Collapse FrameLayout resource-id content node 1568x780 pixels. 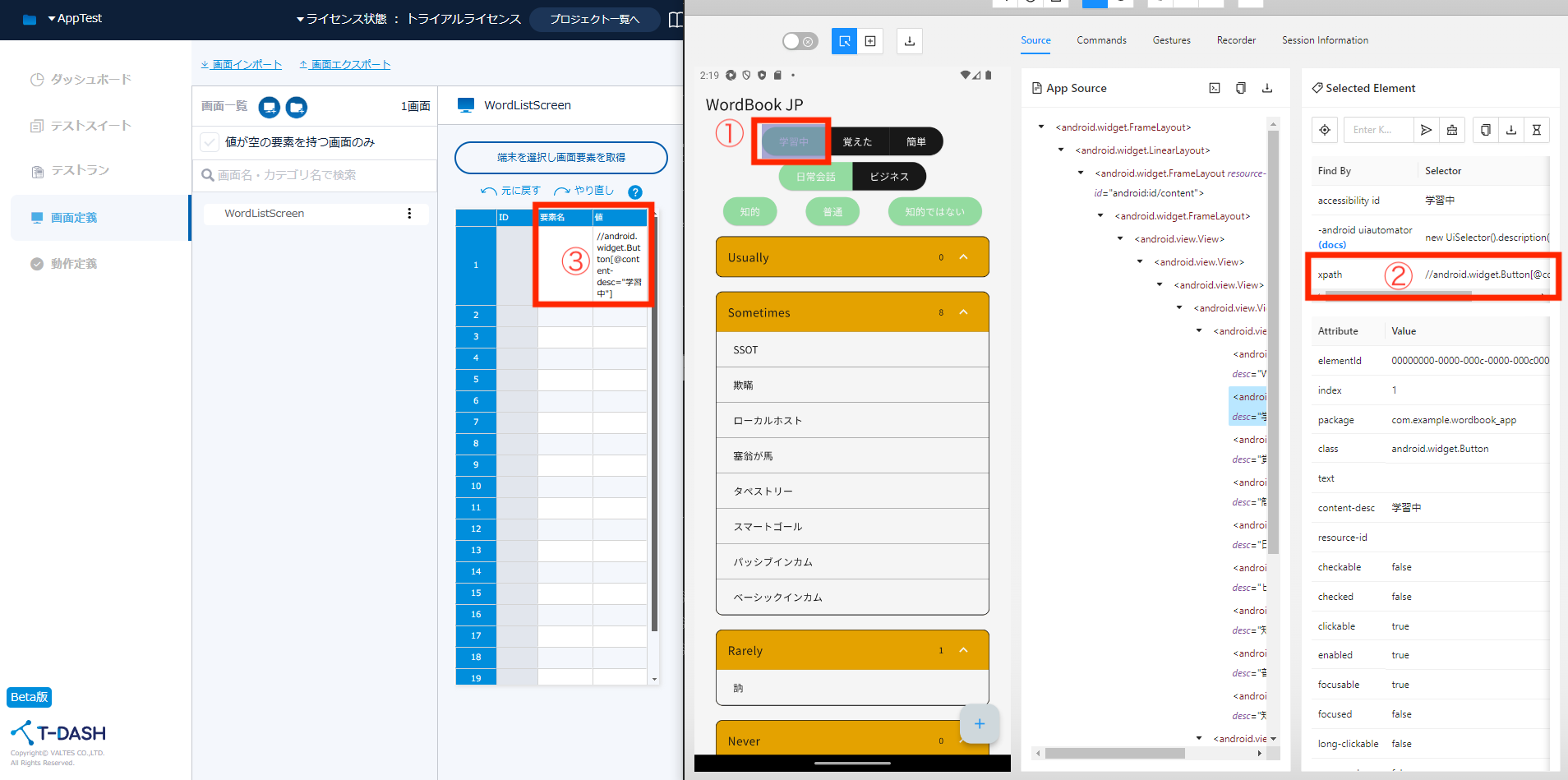pos(1081,173)
